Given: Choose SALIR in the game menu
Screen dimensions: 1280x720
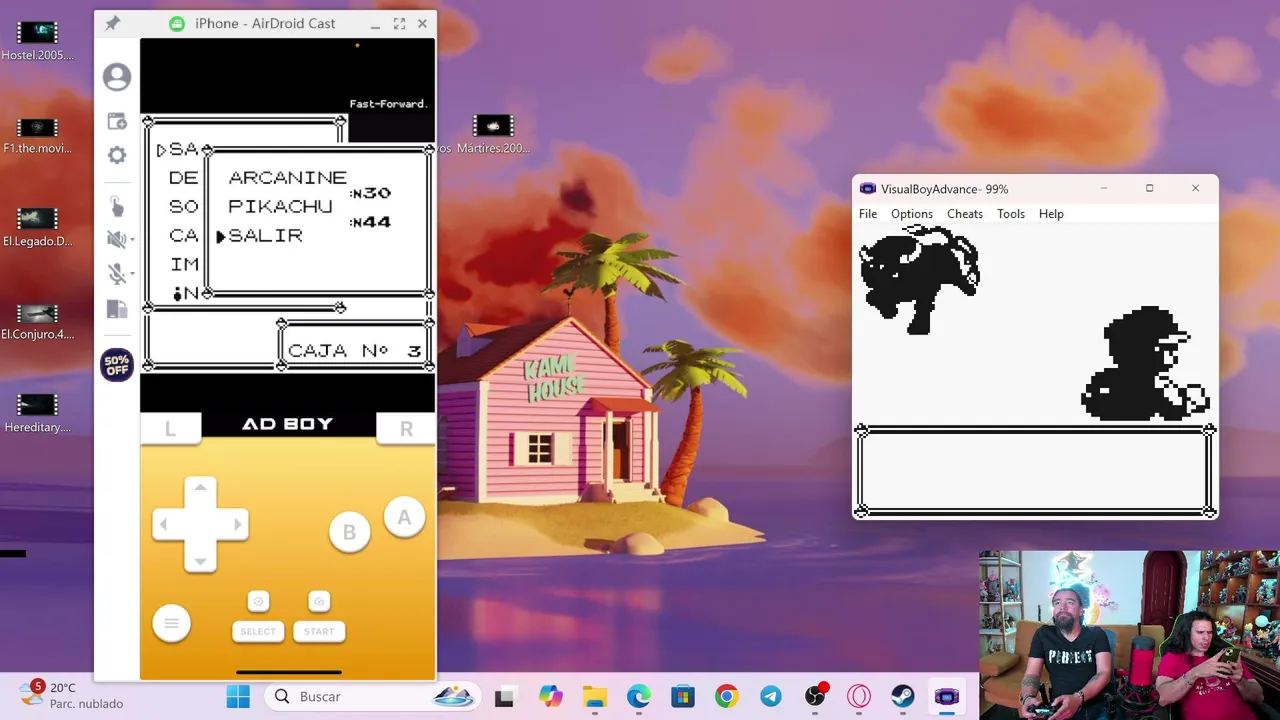Looking at the screenshot, I should click(265, 235).
